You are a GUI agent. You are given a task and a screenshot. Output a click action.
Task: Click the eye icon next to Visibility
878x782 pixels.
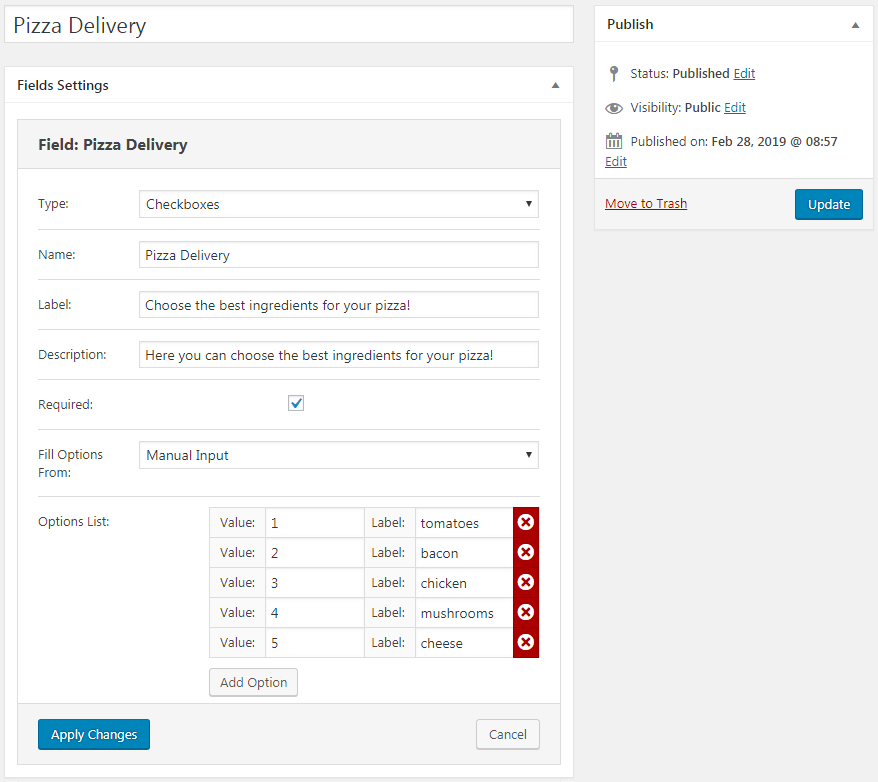[x=614, y=108]
